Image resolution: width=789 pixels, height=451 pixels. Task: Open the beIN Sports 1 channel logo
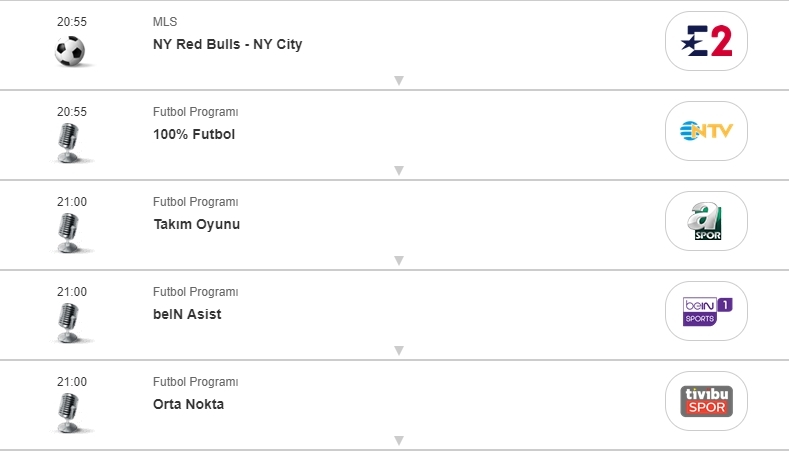(x=706, y=311)
